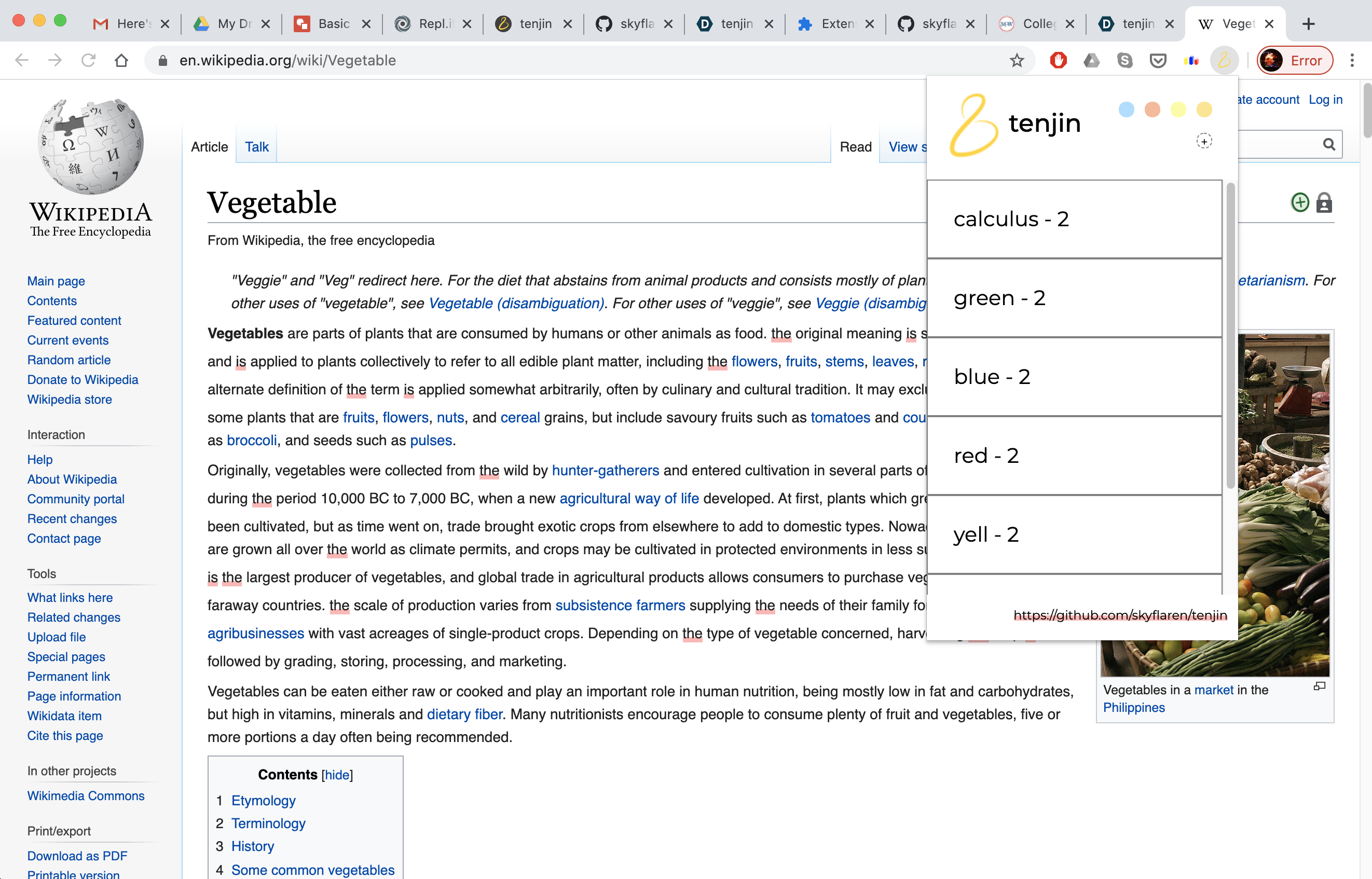This screenshot has height=879, width=1372.
Task: Pick the orange color swatch
Action: click(1153, 109)
